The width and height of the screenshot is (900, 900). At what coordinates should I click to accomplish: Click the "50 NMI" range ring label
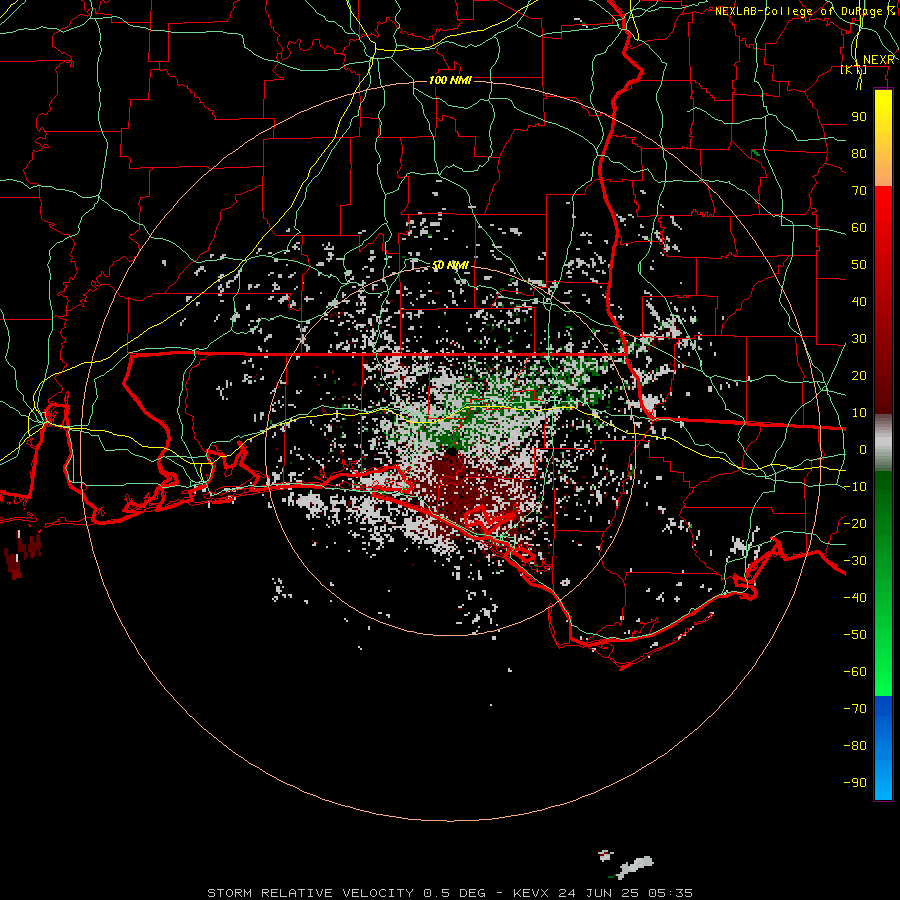[x=451, y=265]
